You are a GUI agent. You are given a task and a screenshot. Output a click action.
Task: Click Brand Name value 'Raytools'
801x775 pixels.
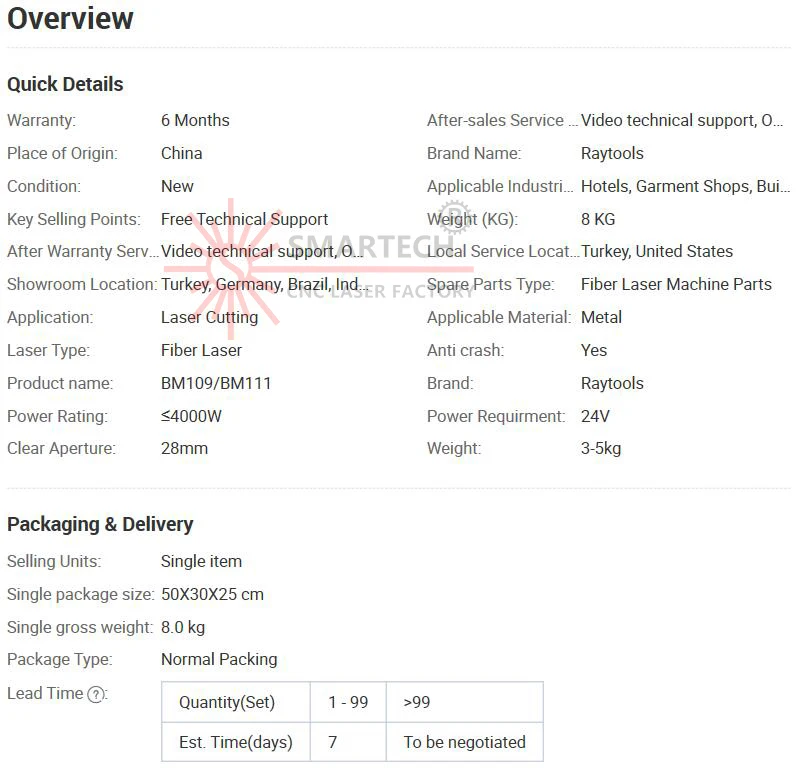click(x=612, y=154)
